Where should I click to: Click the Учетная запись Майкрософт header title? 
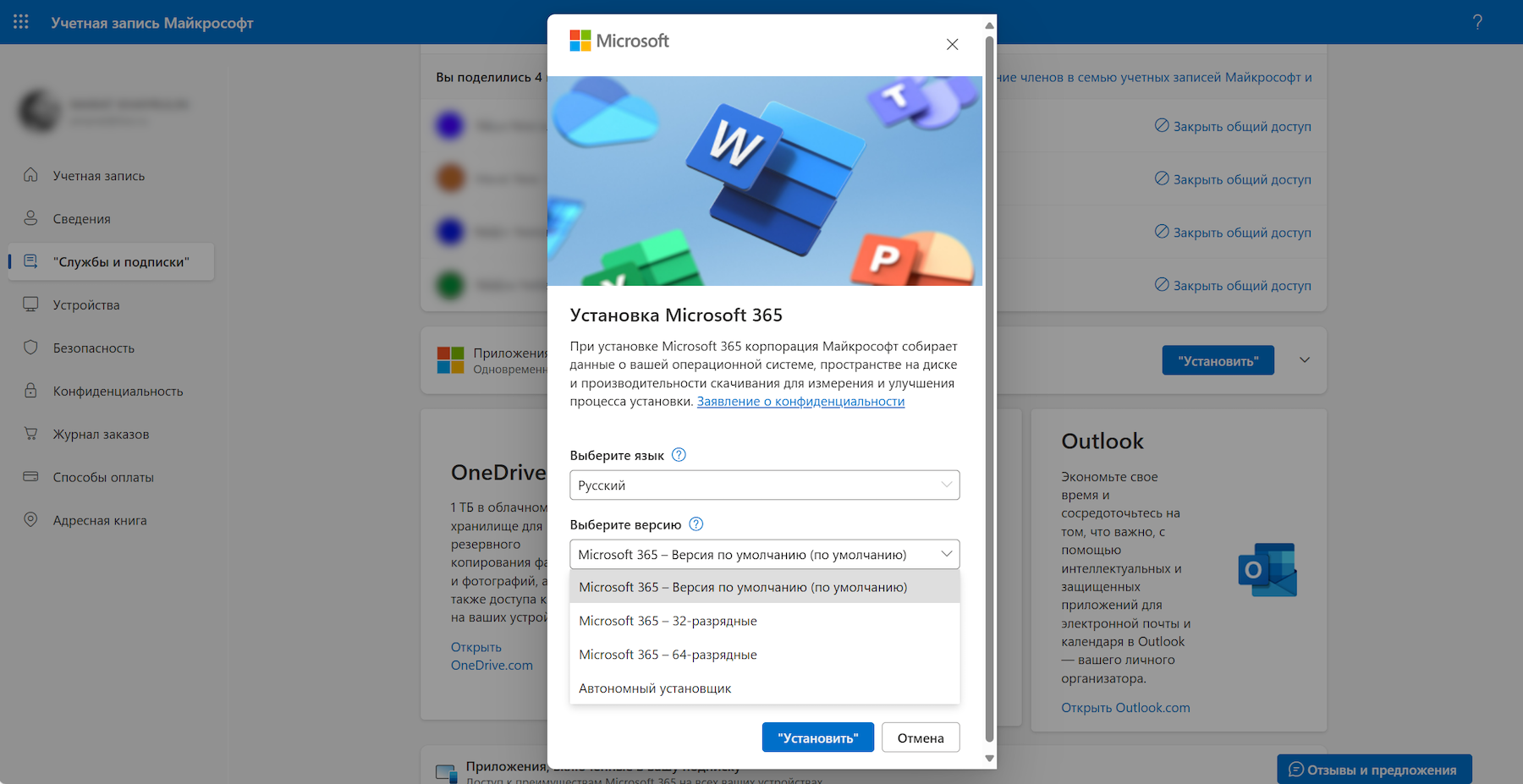152,23
